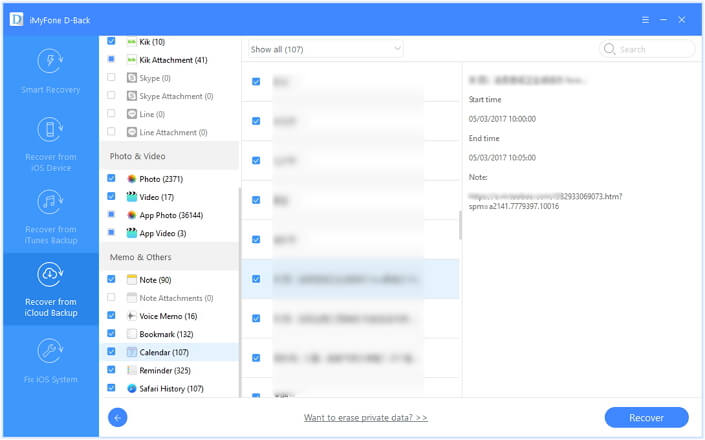
Task: Click the Line app icon
Action: (x=132, y=114)
